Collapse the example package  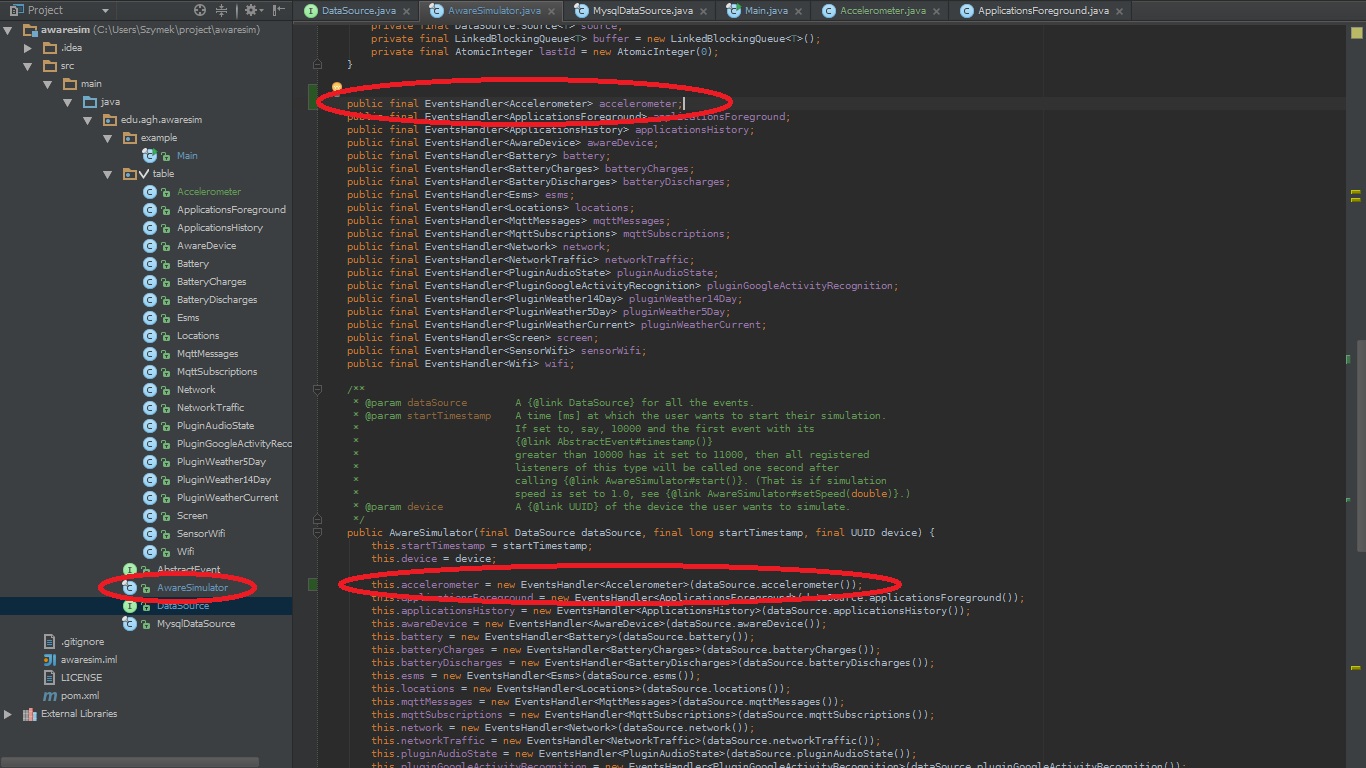tap(108, 138)
